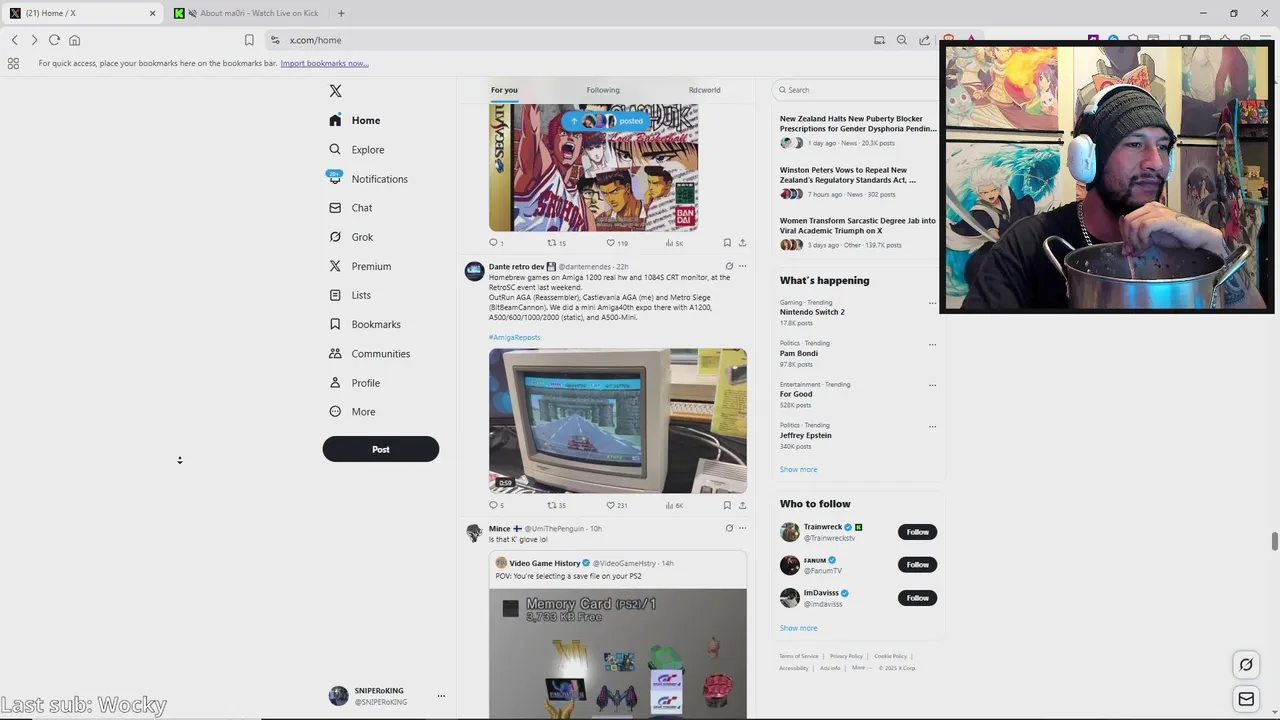The image size is (1280, 720).
Task: Click the Communities icon in sidebar
Action: coord(335,354)
